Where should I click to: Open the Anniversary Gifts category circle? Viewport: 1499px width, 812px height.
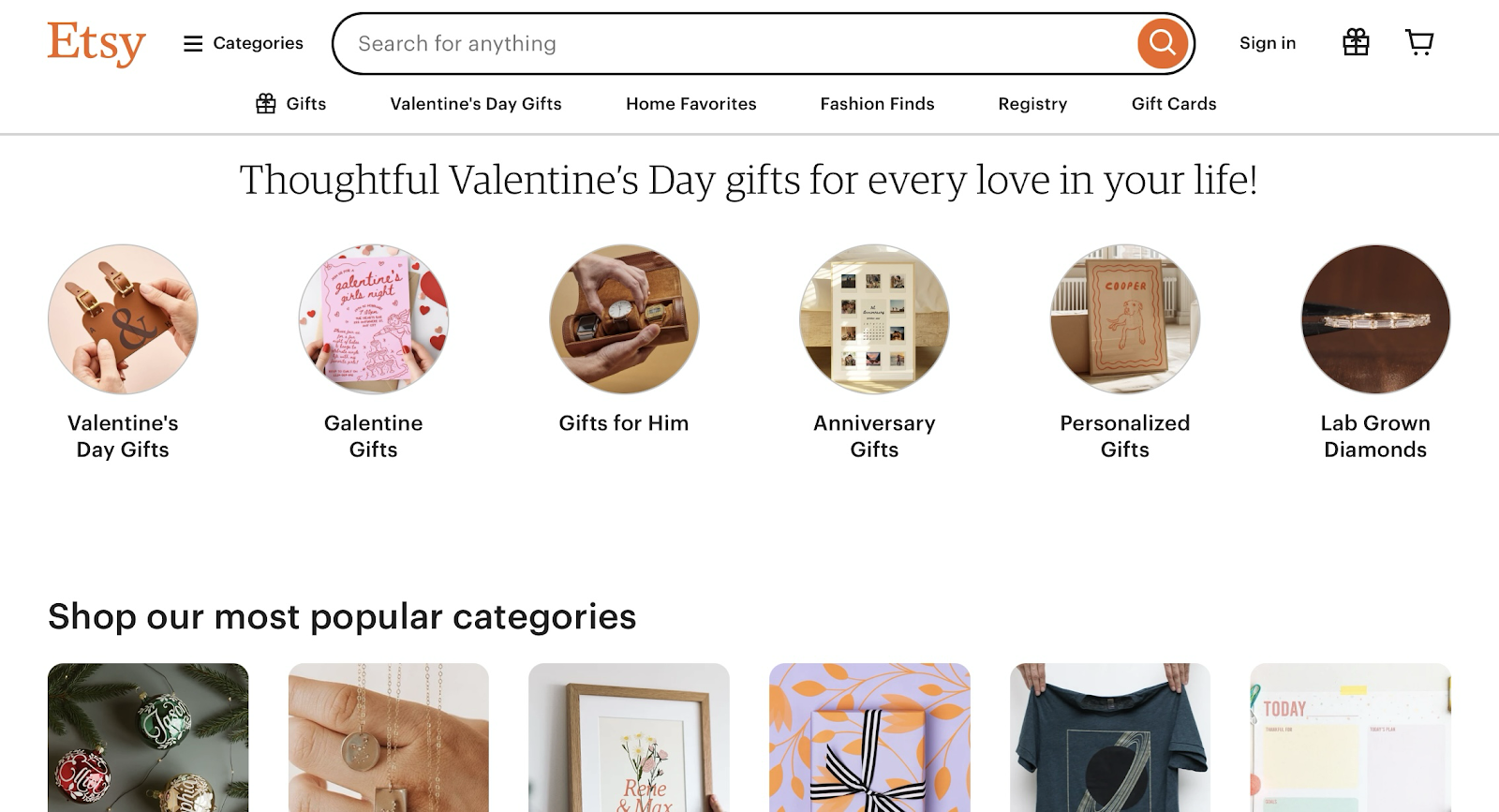[873, 318]
